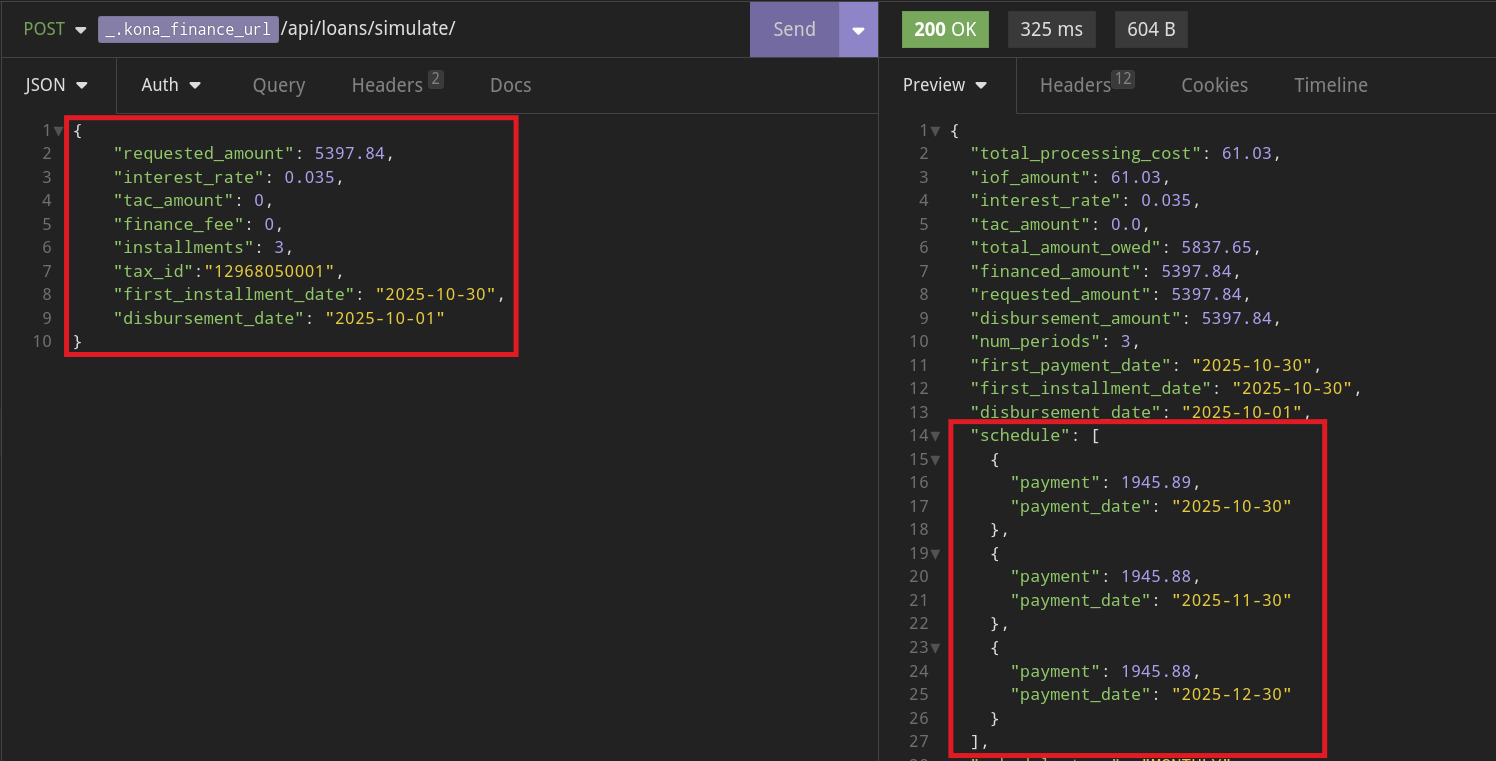1496x761 pixels.
Task: Click the _.kona_finance_url environment variable tag
Action: [x=188, y=29]
